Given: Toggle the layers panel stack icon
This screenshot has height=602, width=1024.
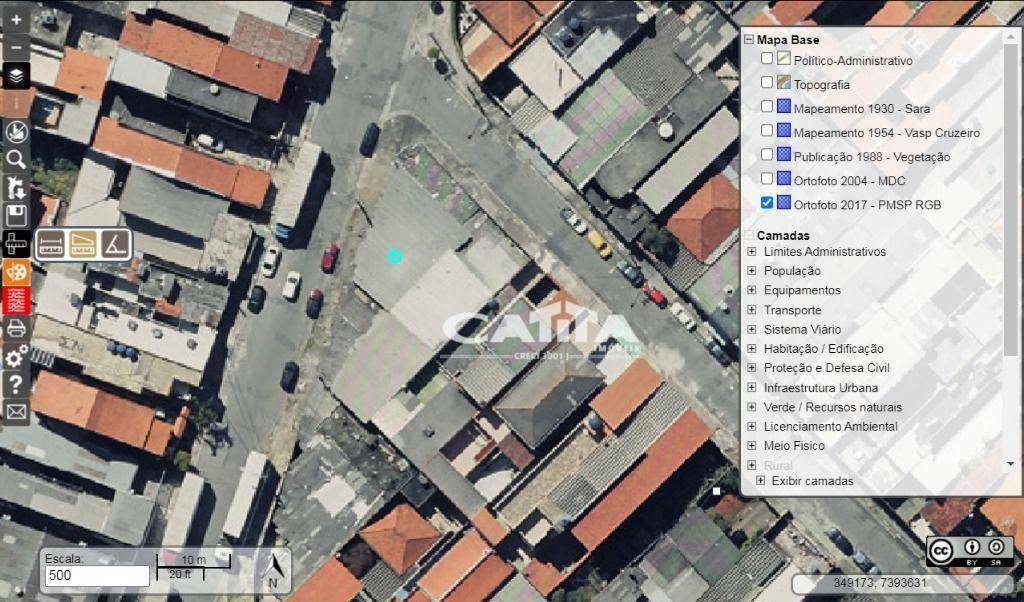Looking at the screenshot, I should tap(16, 76).
